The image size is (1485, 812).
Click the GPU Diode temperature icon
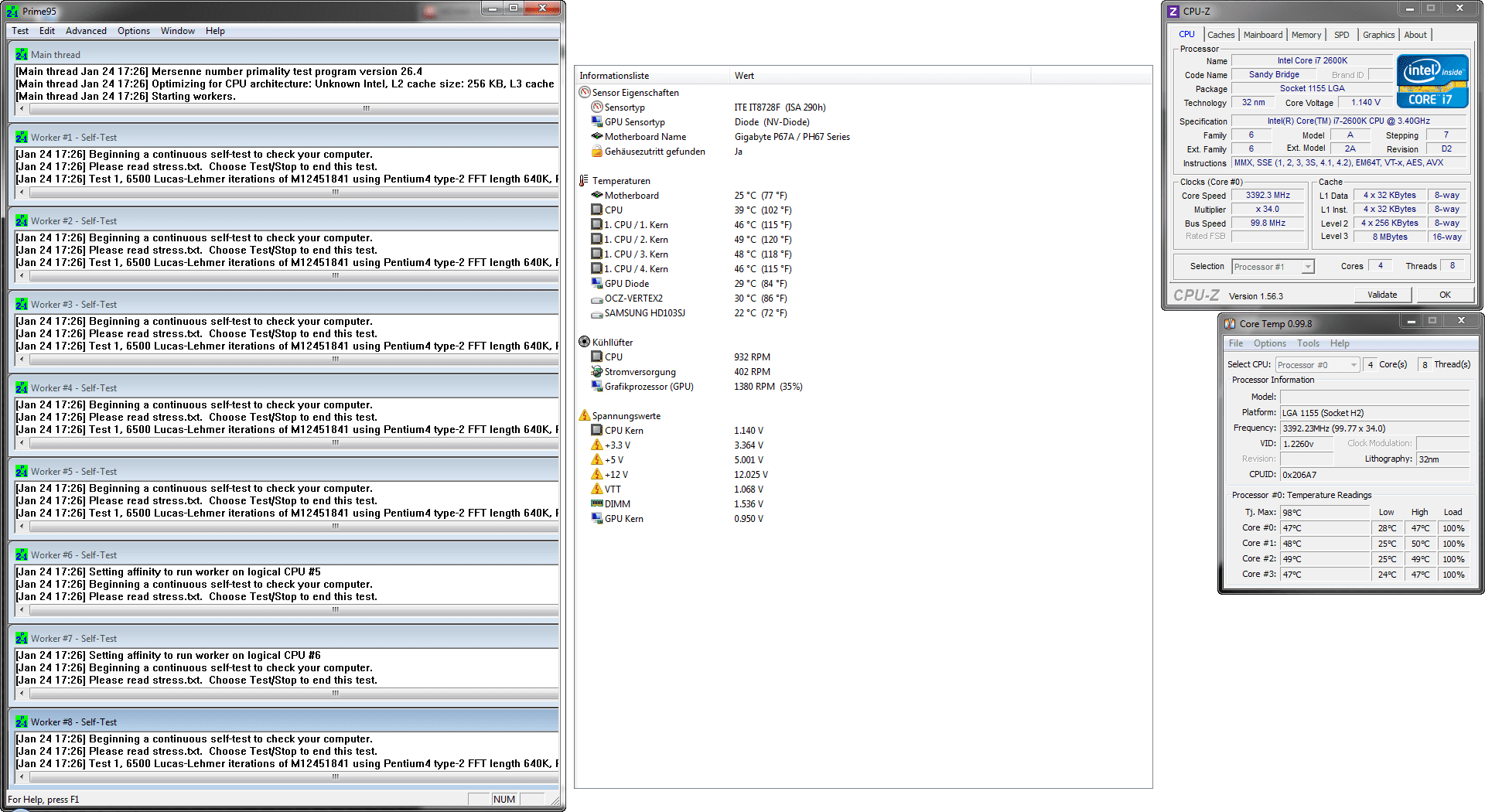(x=597, y=284)
